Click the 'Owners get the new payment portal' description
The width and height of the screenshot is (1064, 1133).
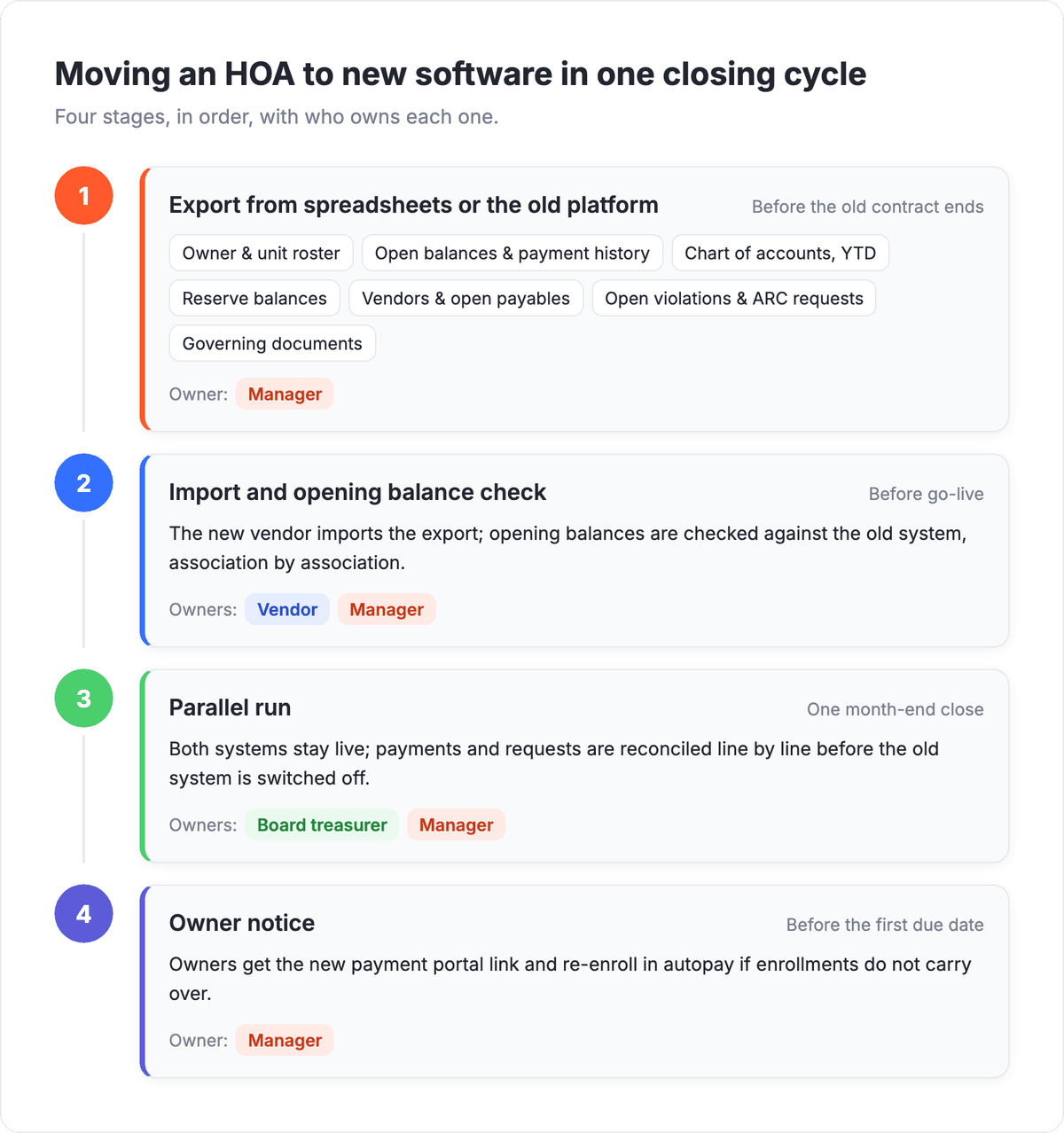(x=570, y=979)
